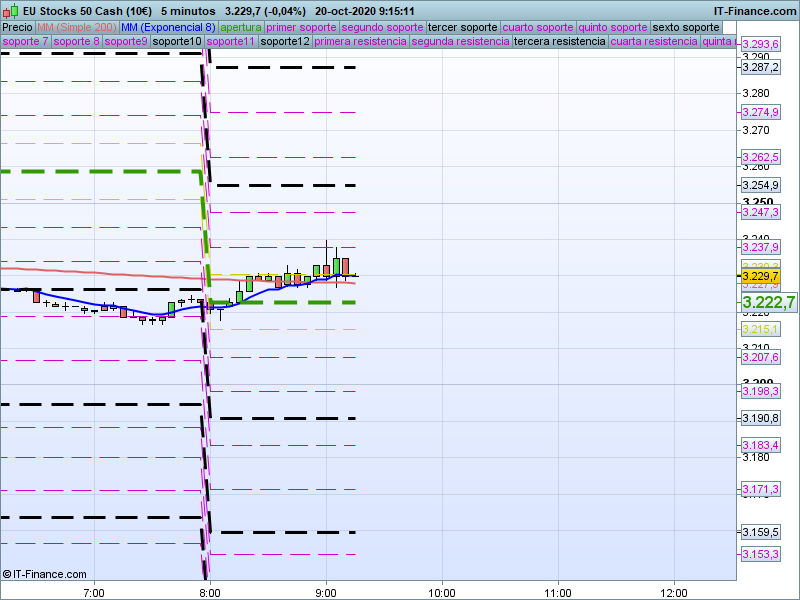Select the soporte11 label
The width and height of the screenshot is (800, 600).
click(231, 41)
